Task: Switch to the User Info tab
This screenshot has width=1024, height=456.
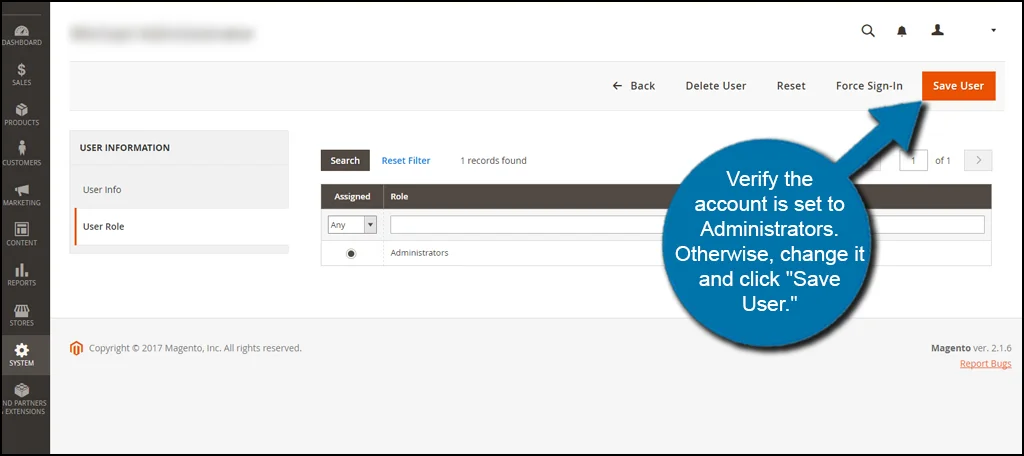Action: point(102,189)
